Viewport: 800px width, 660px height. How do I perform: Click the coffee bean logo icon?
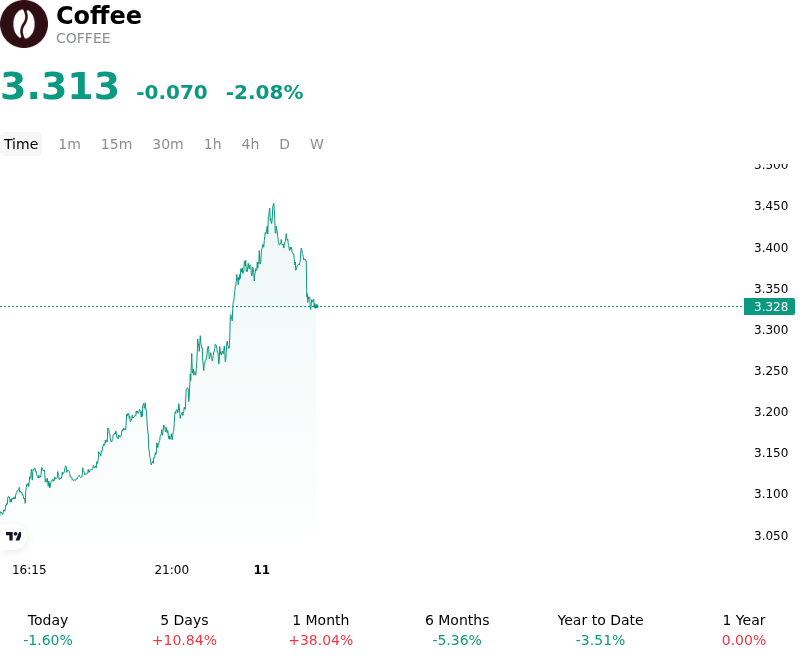tap(24, 24)
